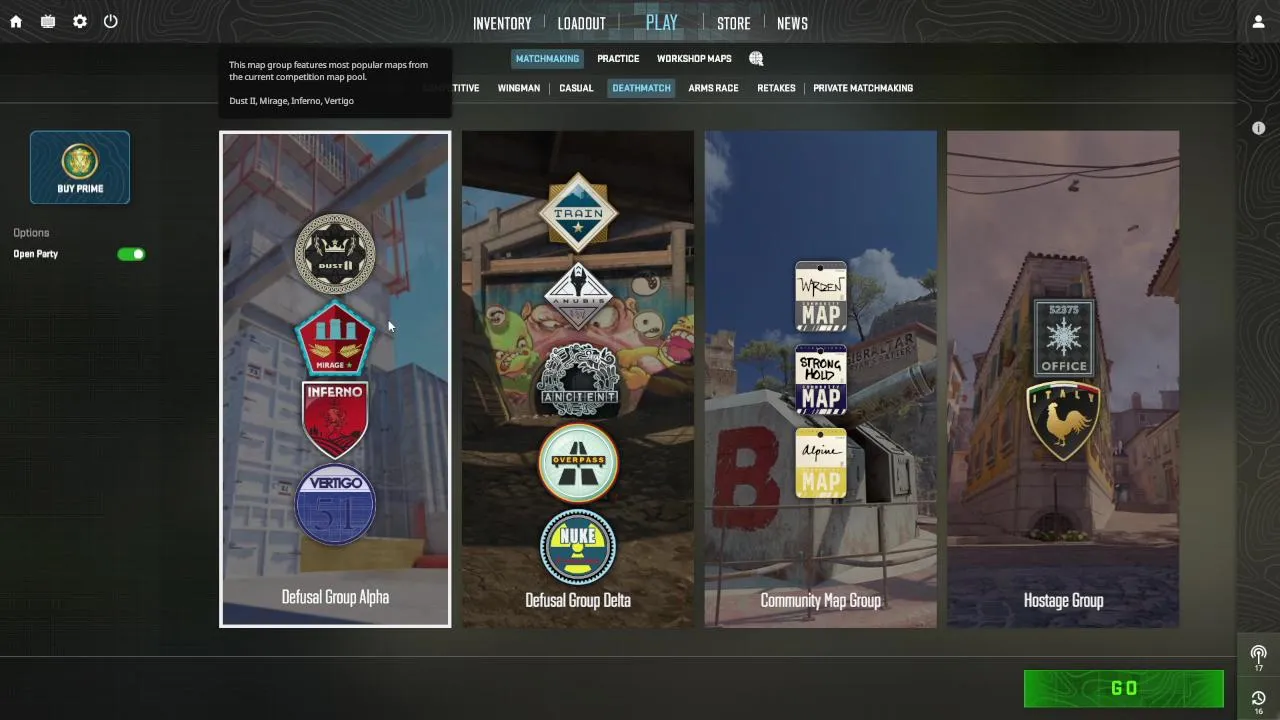Select the Inferno map badge

coord(335,419)
